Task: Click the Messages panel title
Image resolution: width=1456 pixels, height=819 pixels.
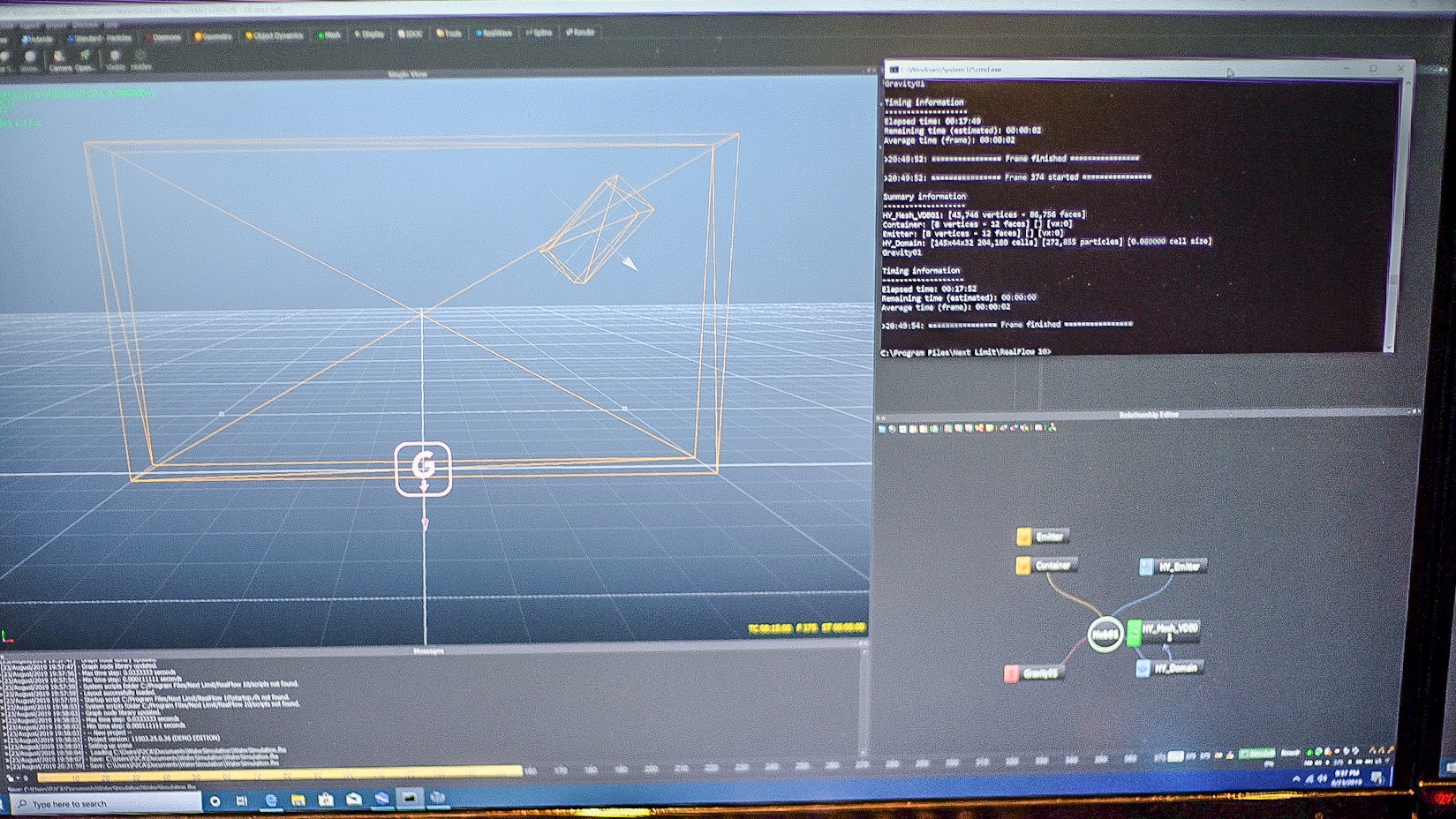Action: point(429,651)
